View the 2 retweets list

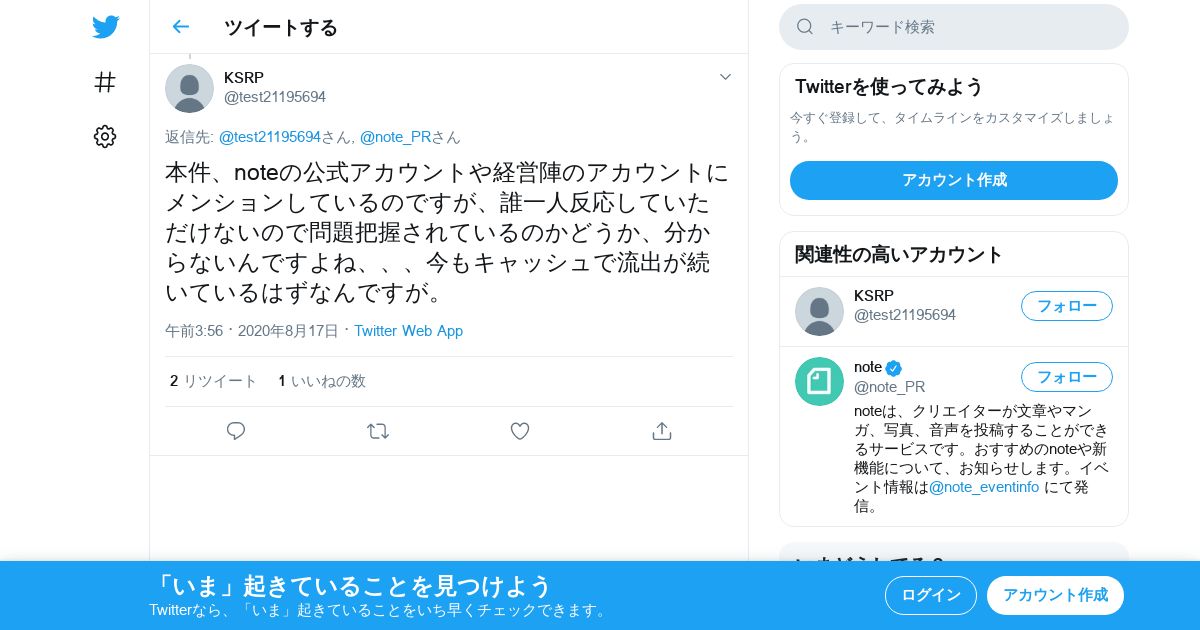tap(214, 381)
